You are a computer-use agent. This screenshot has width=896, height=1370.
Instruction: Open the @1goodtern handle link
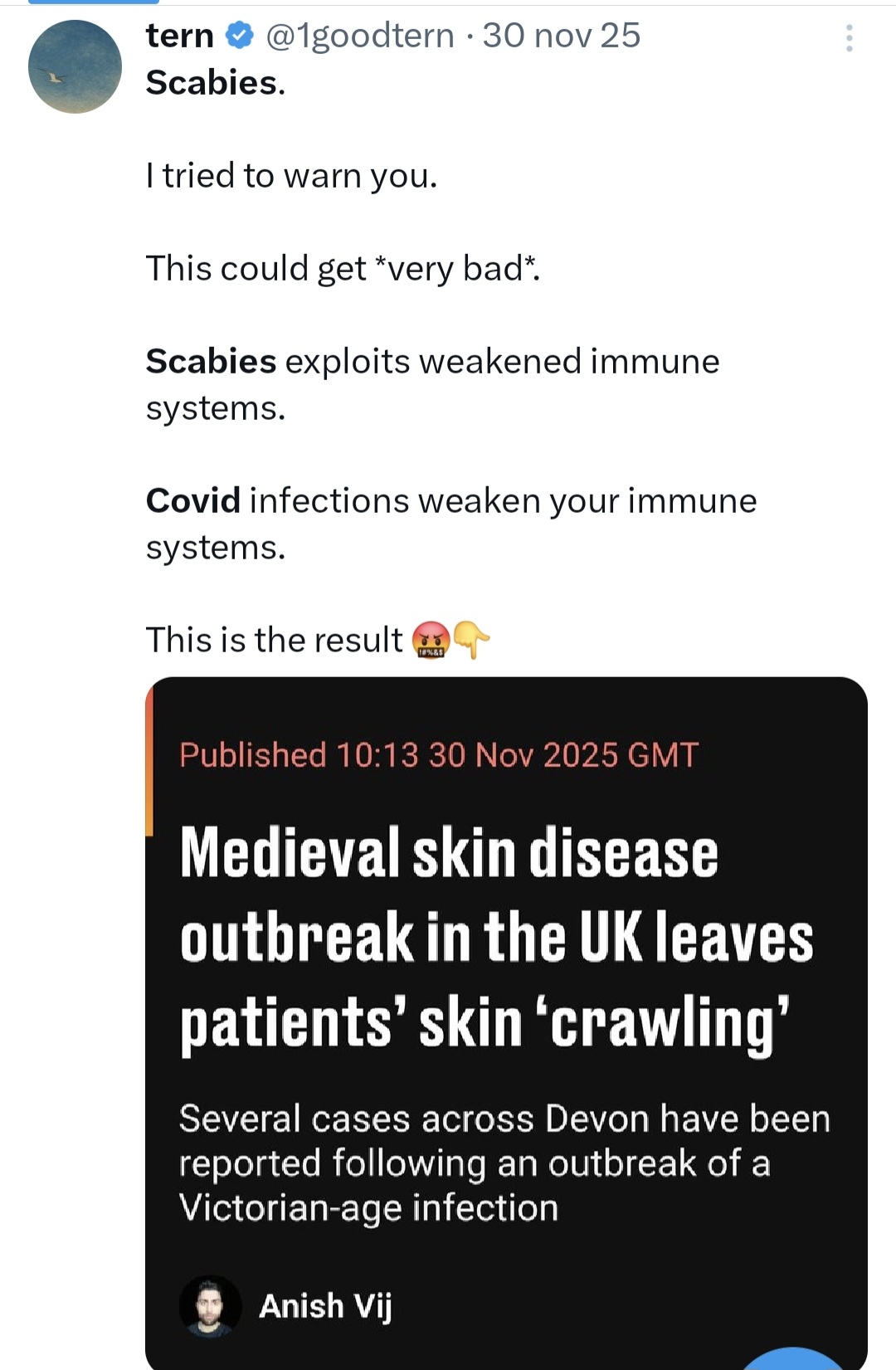pyautogui.click(x=360, y=36)
